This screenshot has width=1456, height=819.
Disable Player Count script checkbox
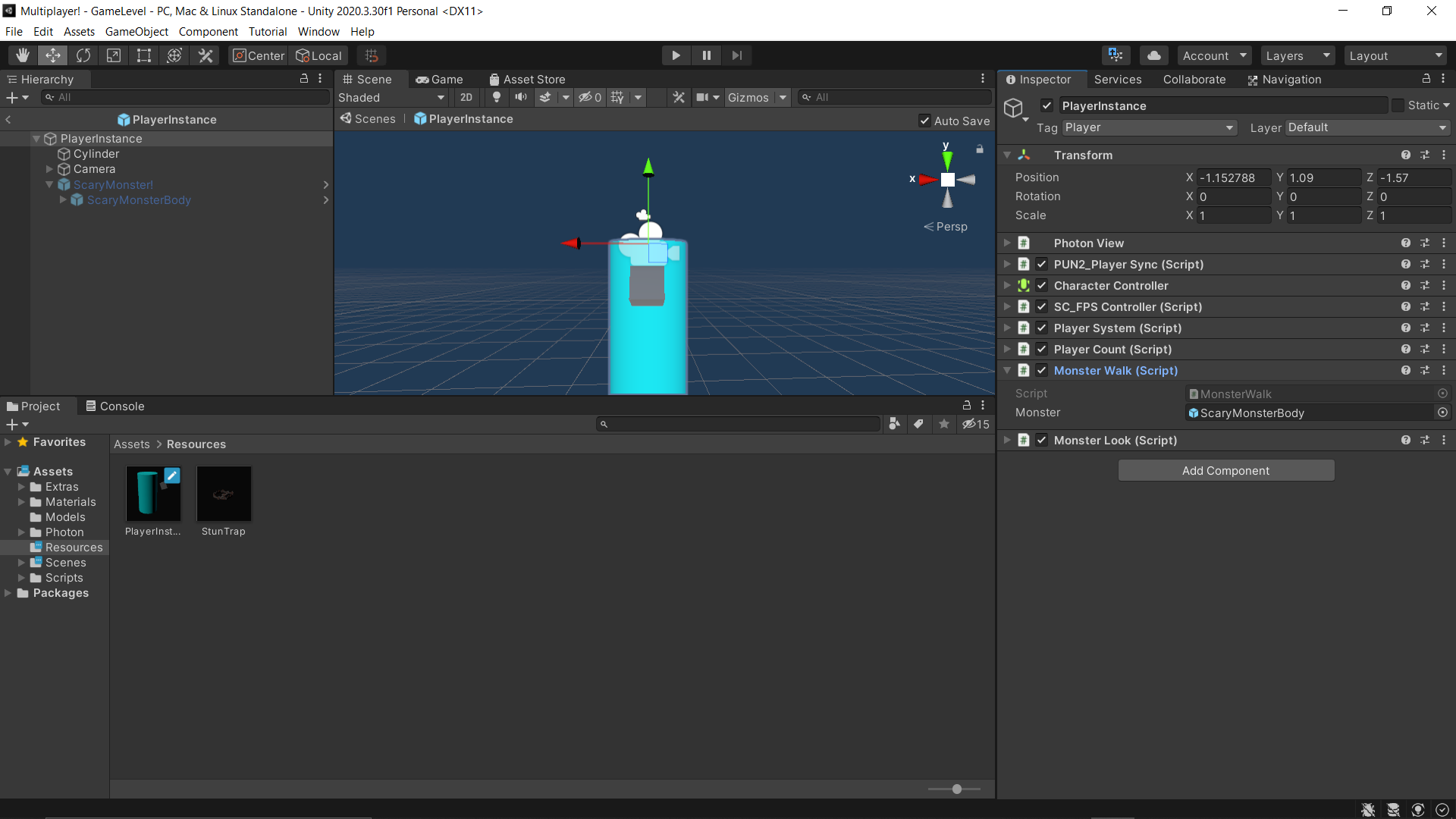pyautogui.click(x=1042, y=350)
